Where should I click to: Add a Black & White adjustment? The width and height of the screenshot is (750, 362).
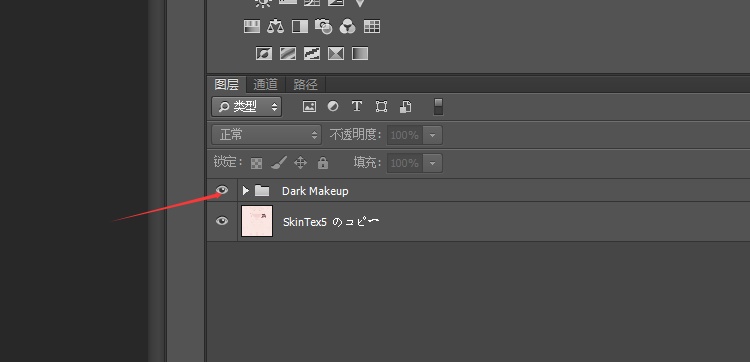(300, 26)
